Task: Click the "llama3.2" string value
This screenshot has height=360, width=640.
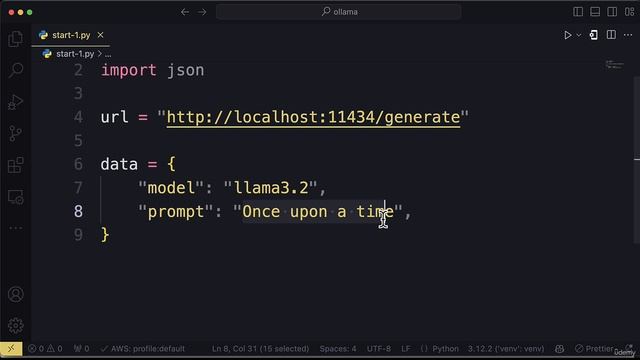Action: pos(271,188)
